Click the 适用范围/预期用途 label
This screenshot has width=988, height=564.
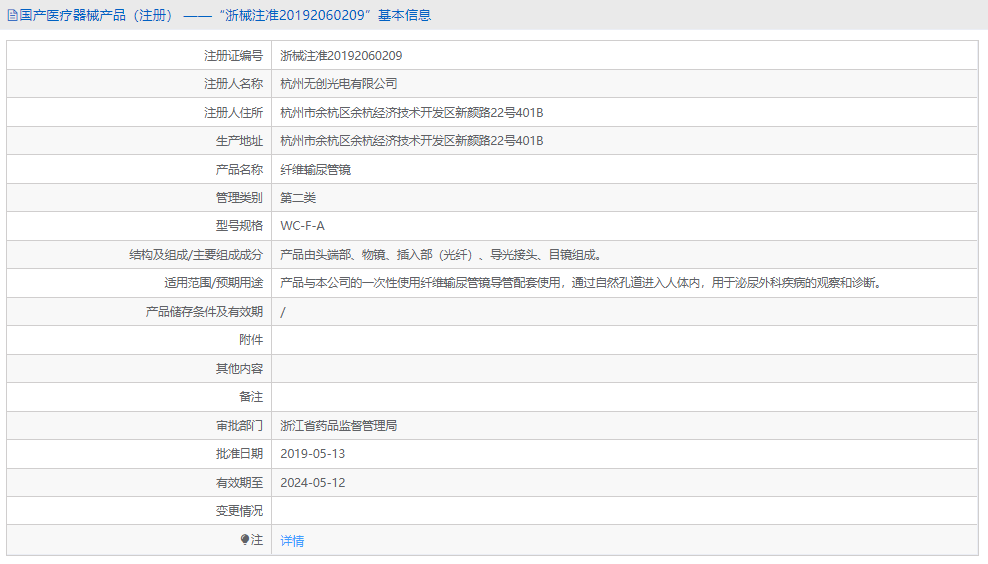214,283
